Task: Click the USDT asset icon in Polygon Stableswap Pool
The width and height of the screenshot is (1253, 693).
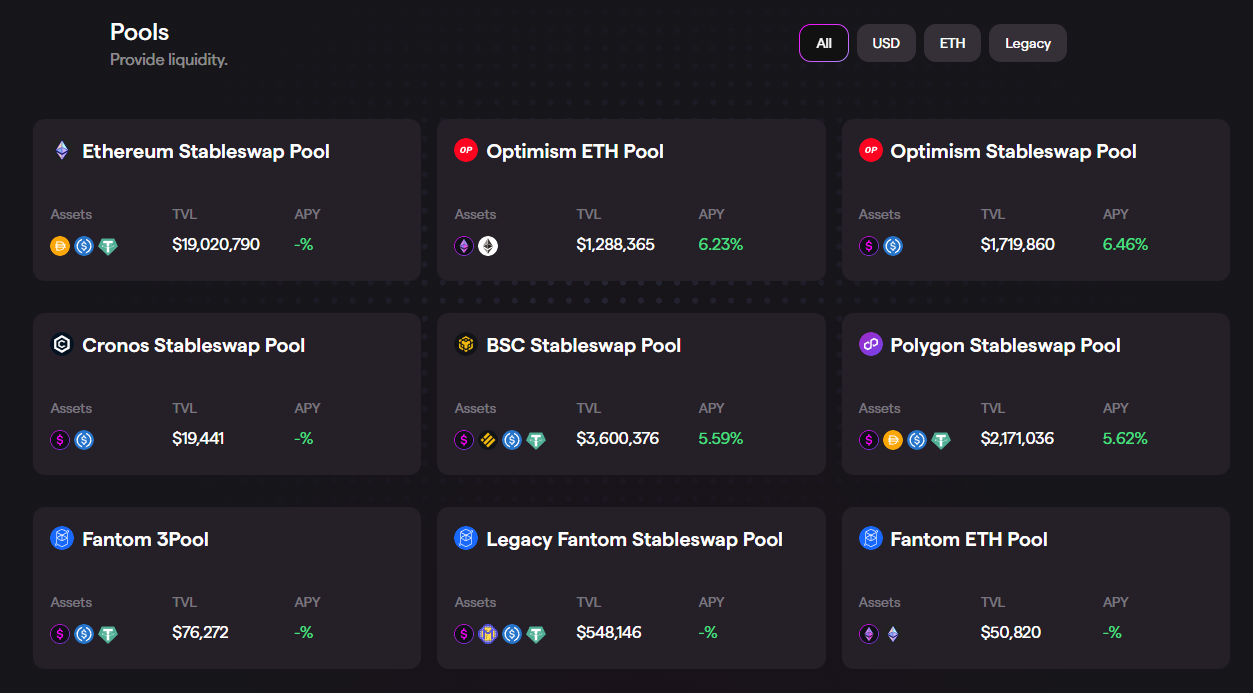Action: tap(941, 440)
